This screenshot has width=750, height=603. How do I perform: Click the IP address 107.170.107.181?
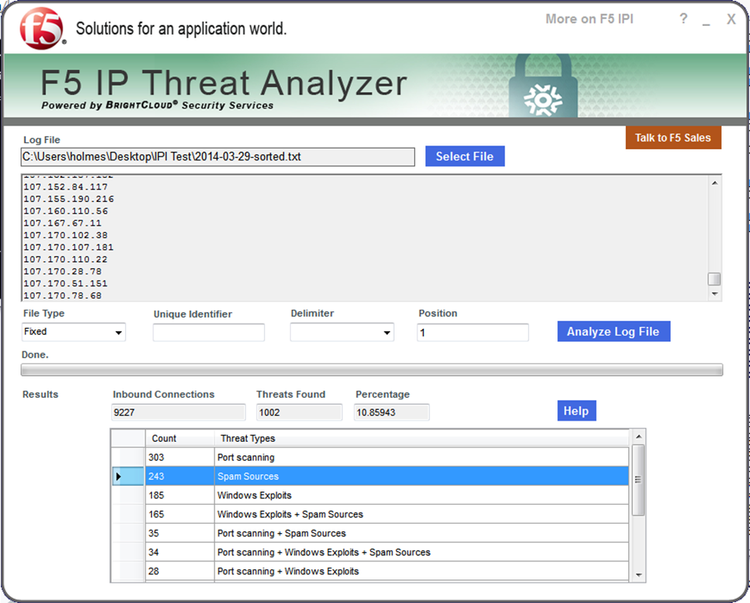(x=69, y=247)
